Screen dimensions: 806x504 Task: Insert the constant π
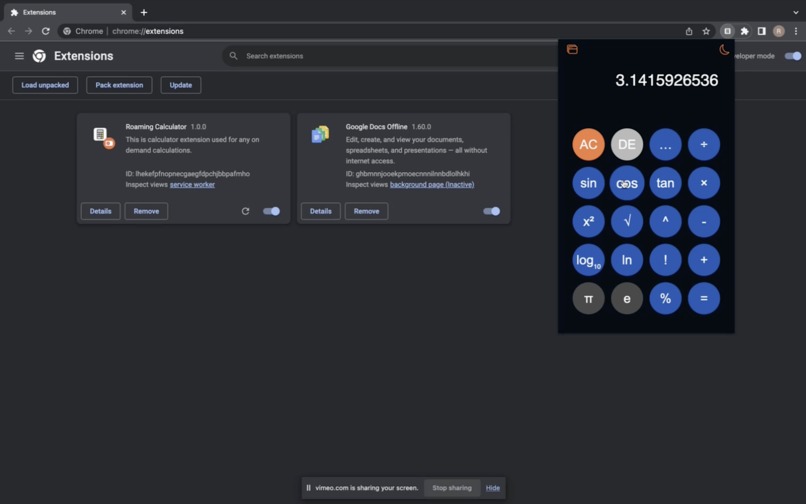point(588,298)
